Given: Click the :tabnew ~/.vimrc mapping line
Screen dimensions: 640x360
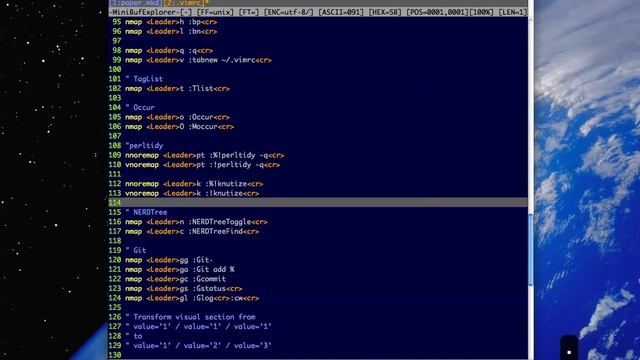Looking at the screenshot, I should click(x=198, y=60).
